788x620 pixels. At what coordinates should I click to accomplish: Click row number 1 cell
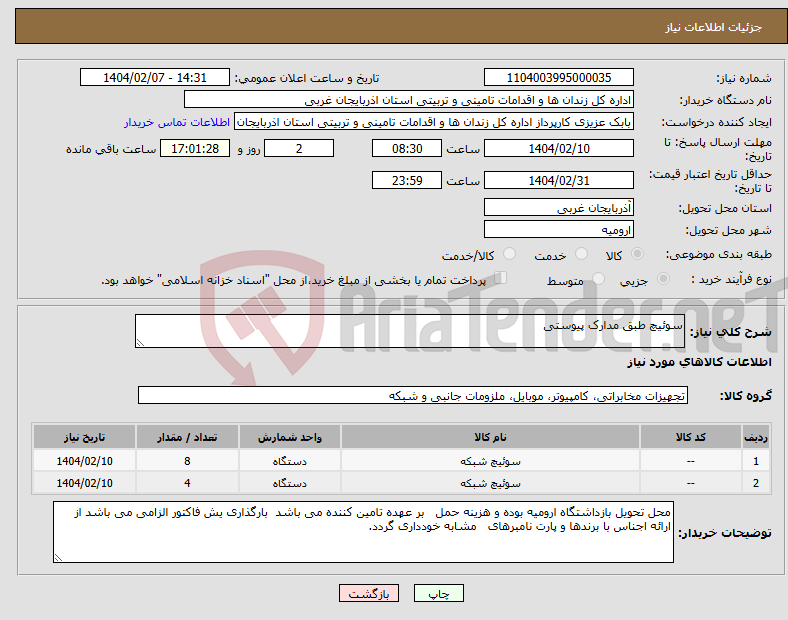(755, 461)
